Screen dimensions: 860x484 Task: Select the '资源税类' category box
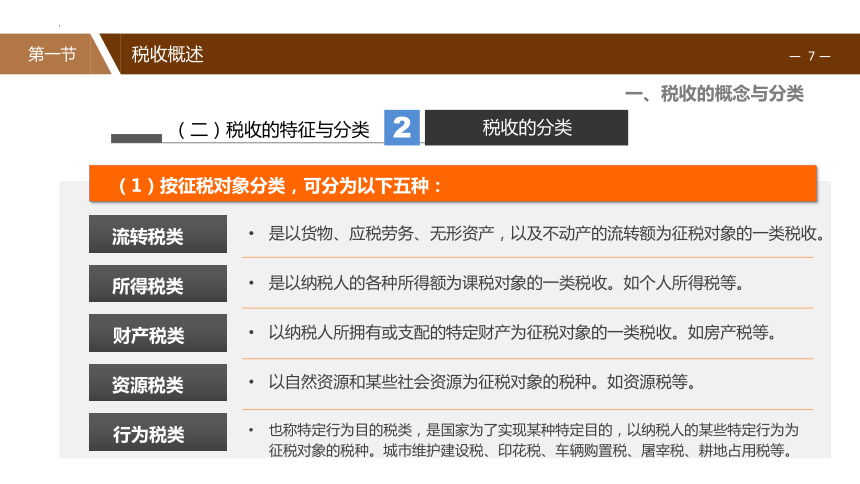(x=158, y=382)
